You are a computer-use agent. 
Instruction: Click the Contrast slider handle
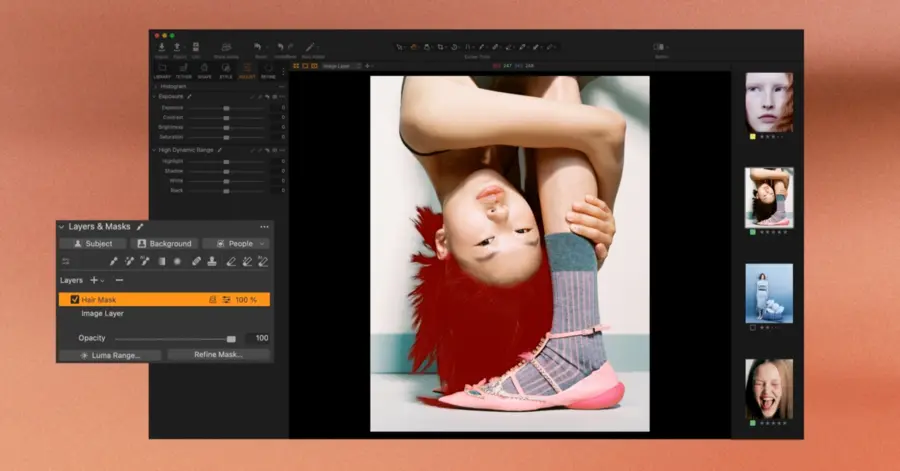[226, 118]
